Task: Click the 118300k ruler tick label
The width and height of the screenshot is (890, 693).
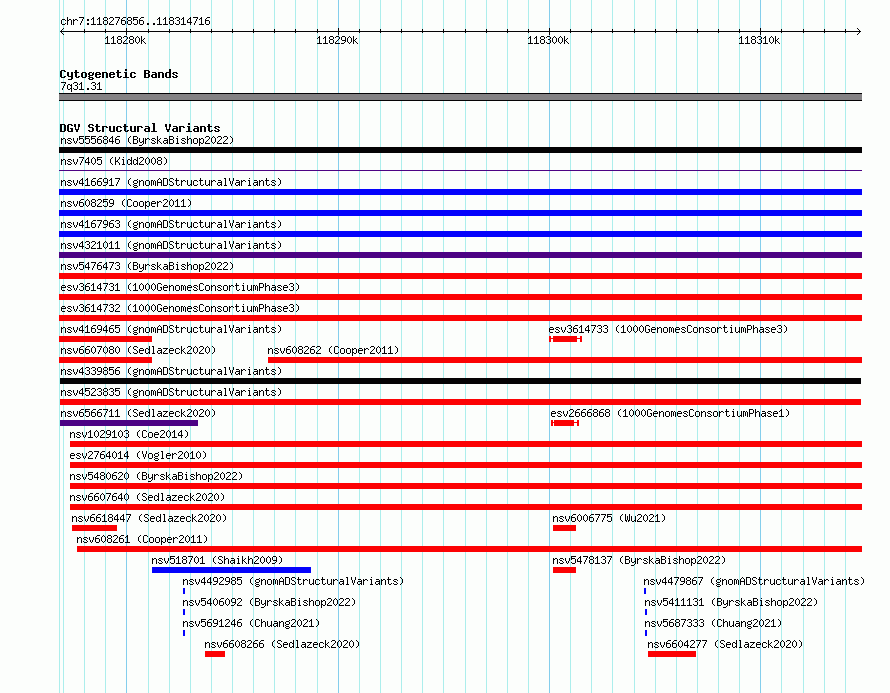Action: point(548,40)
